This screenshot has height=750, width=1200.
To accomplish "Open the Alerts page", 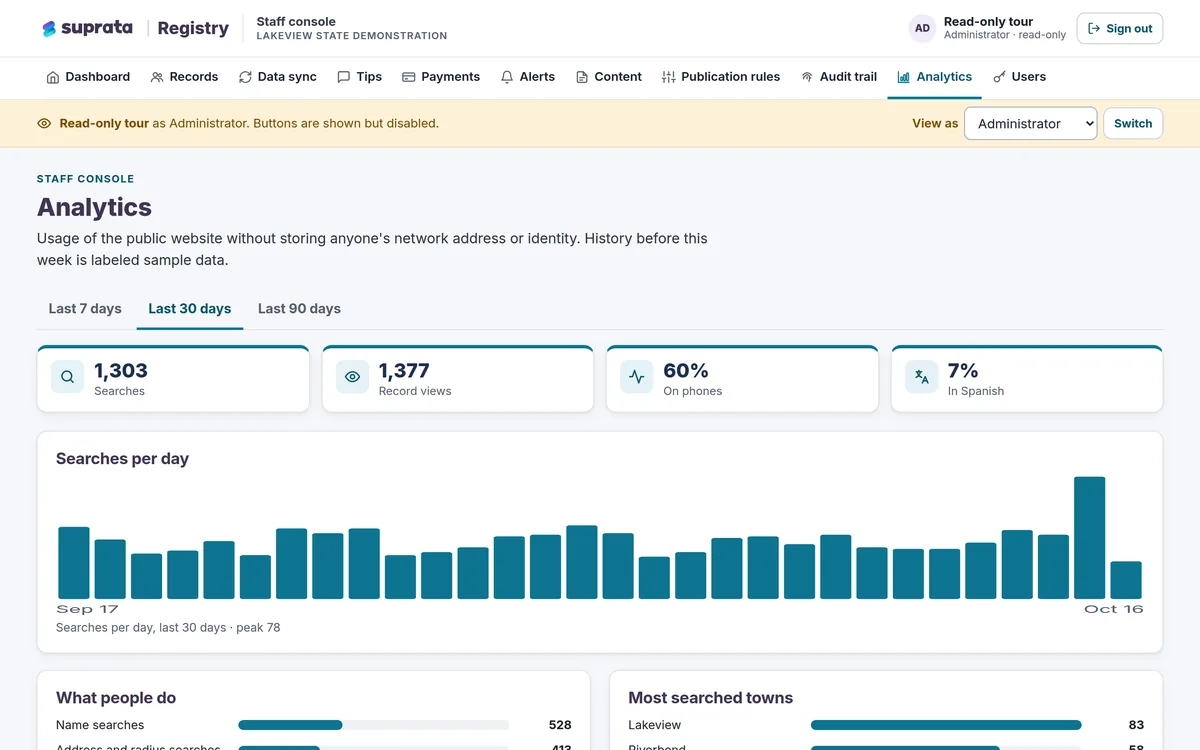I will (x=528, y=77).
